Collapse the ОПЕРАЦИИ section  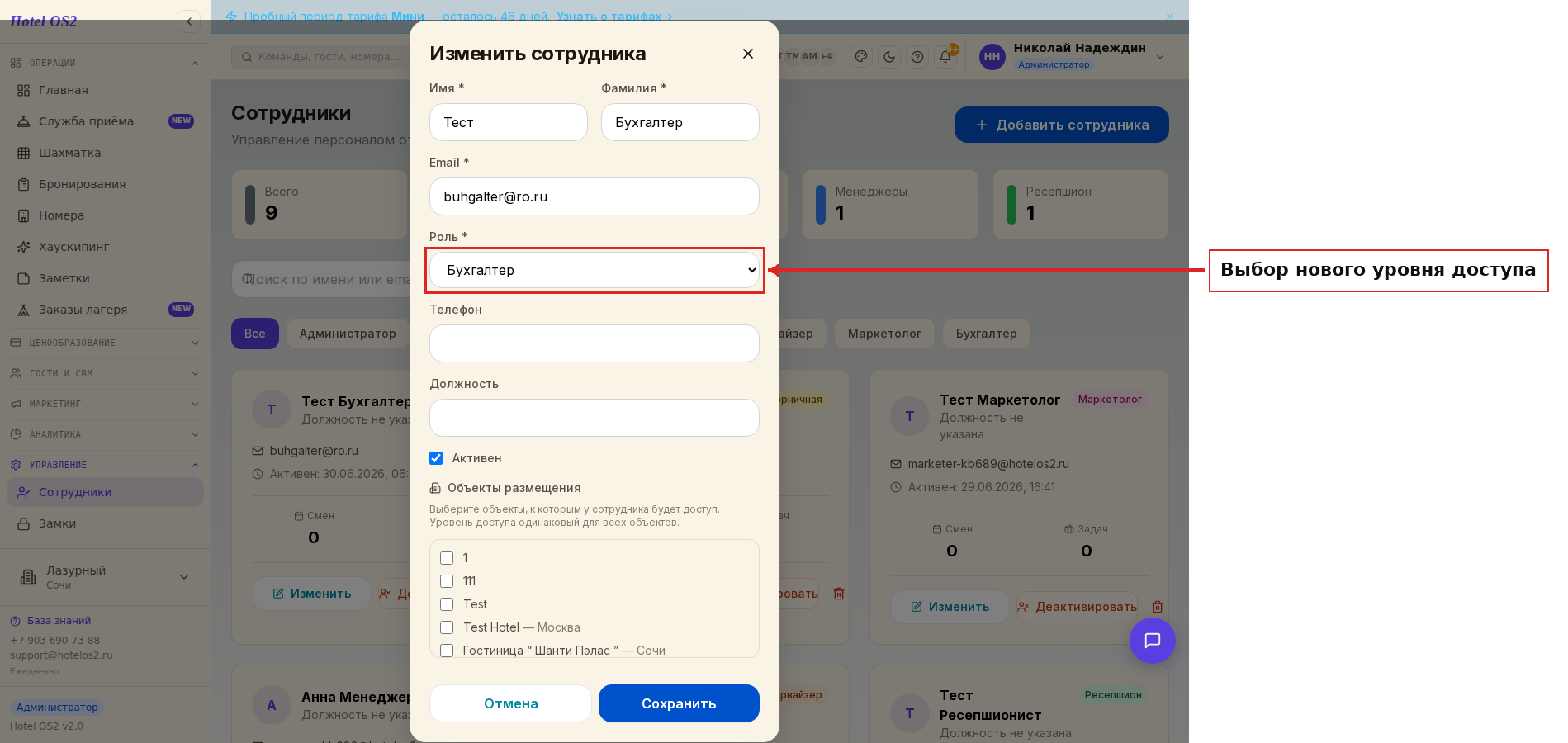(105, 63)
